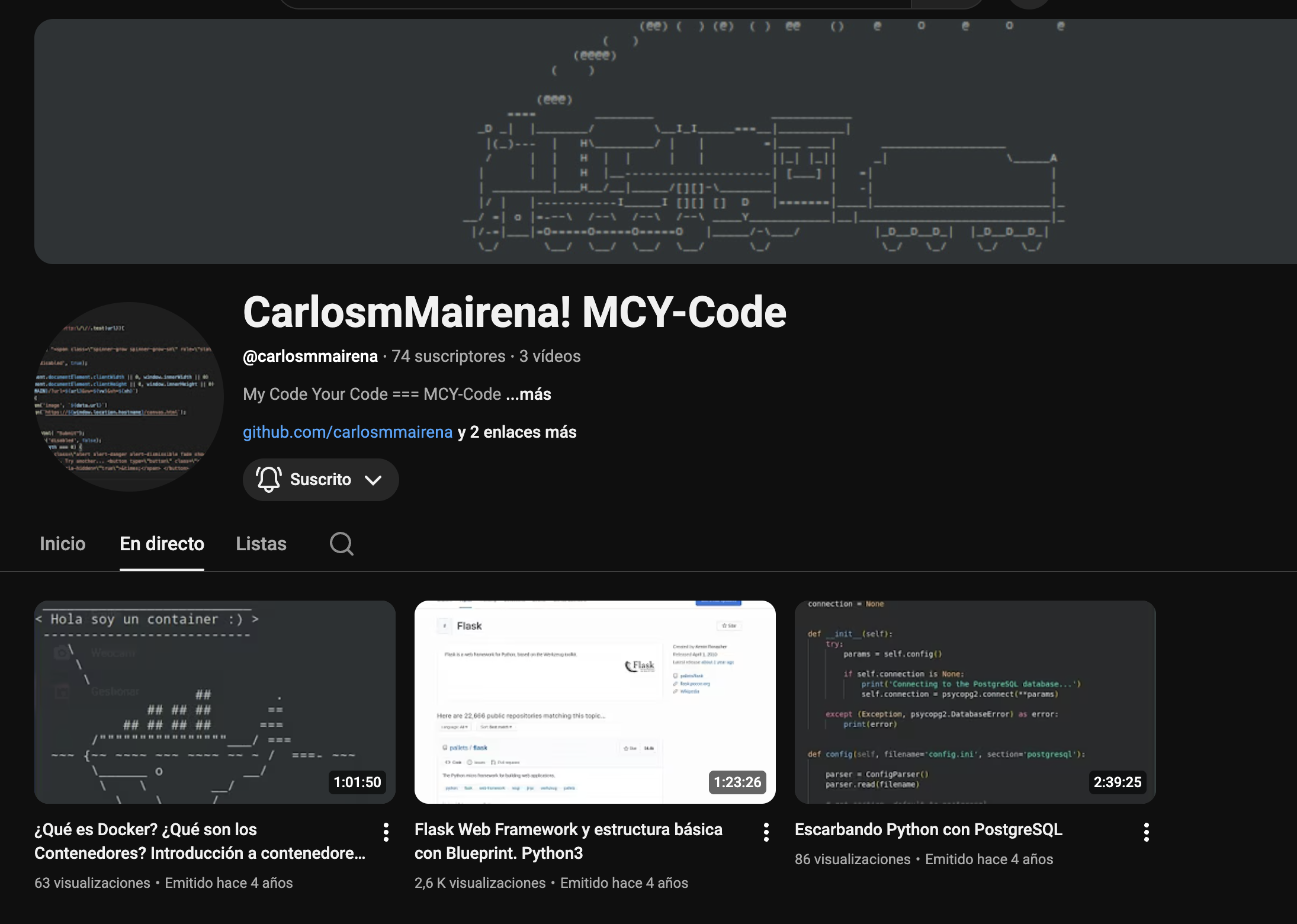Open options menu for Docker video
1297x924 pixels.
point(386,832)
